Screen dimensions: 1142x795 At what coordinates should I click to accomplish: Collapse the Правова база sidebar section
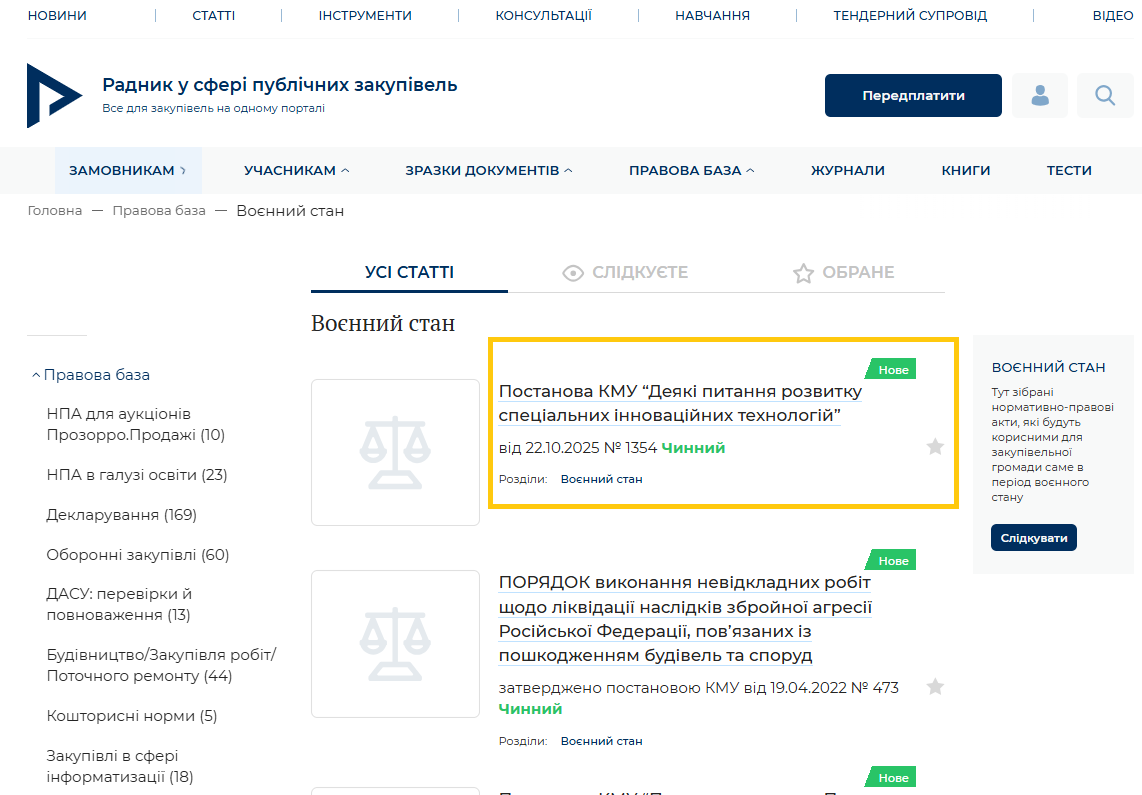click(x=90, y=375)
